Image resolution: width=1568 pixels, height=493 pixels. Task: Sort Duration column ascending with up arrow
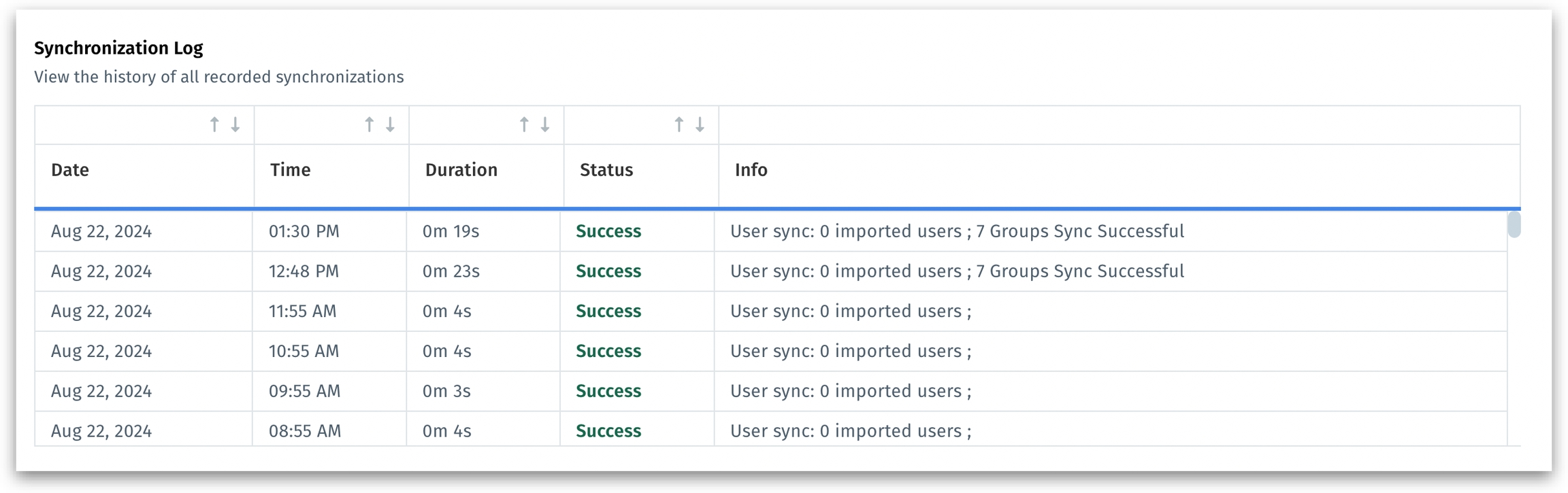coord(524,124)
